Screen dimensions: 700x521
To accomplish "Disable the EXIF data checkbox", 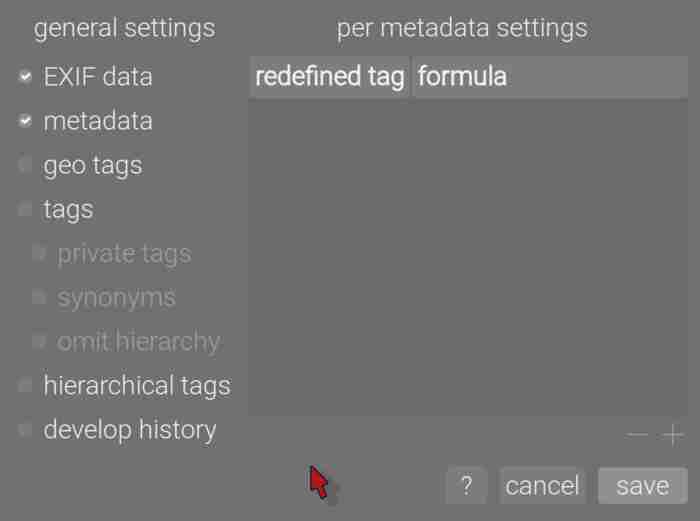I will click(x=26, y=77).
